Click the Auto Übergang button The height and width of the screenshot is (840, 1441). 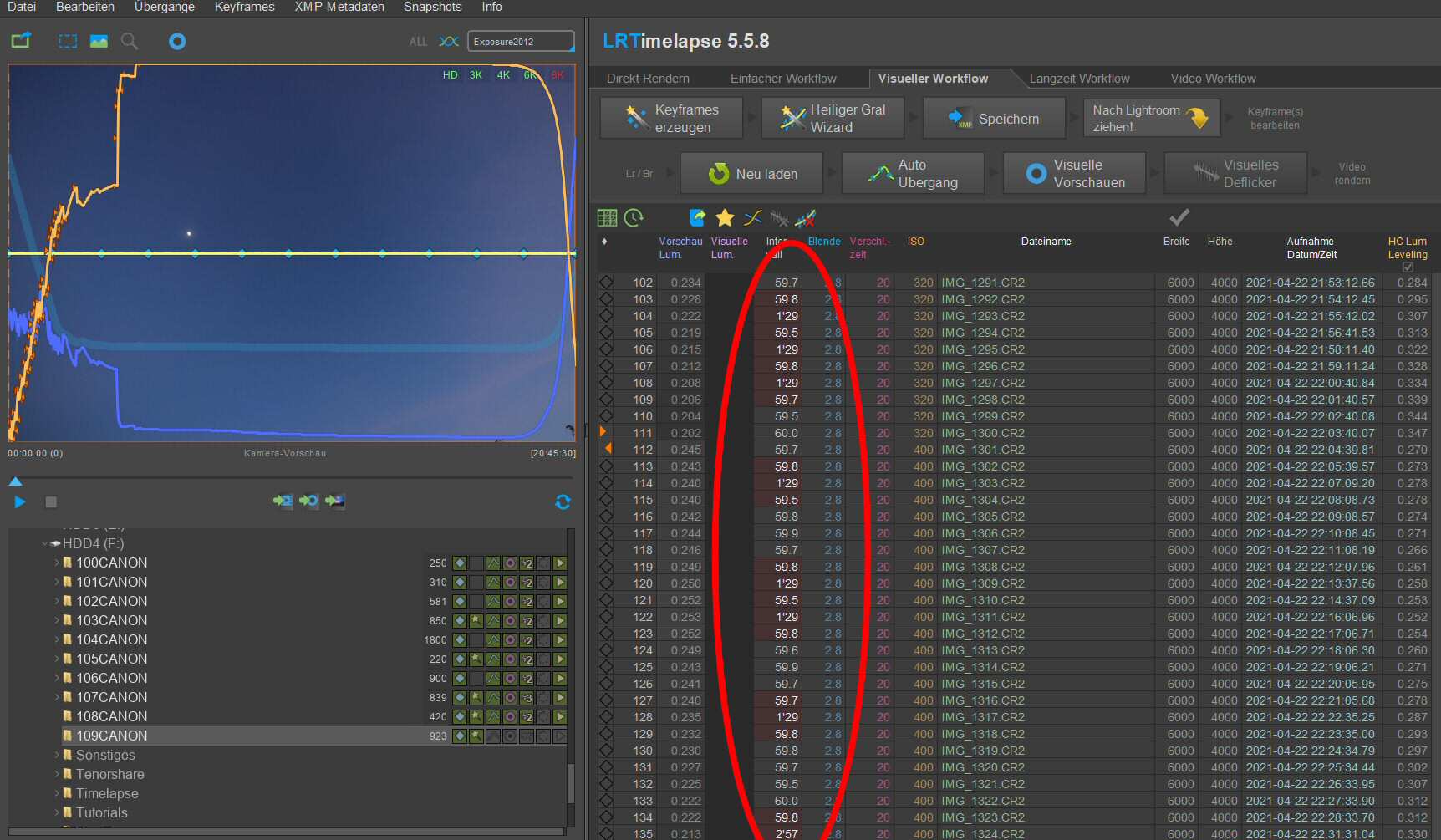click(913, 174)
